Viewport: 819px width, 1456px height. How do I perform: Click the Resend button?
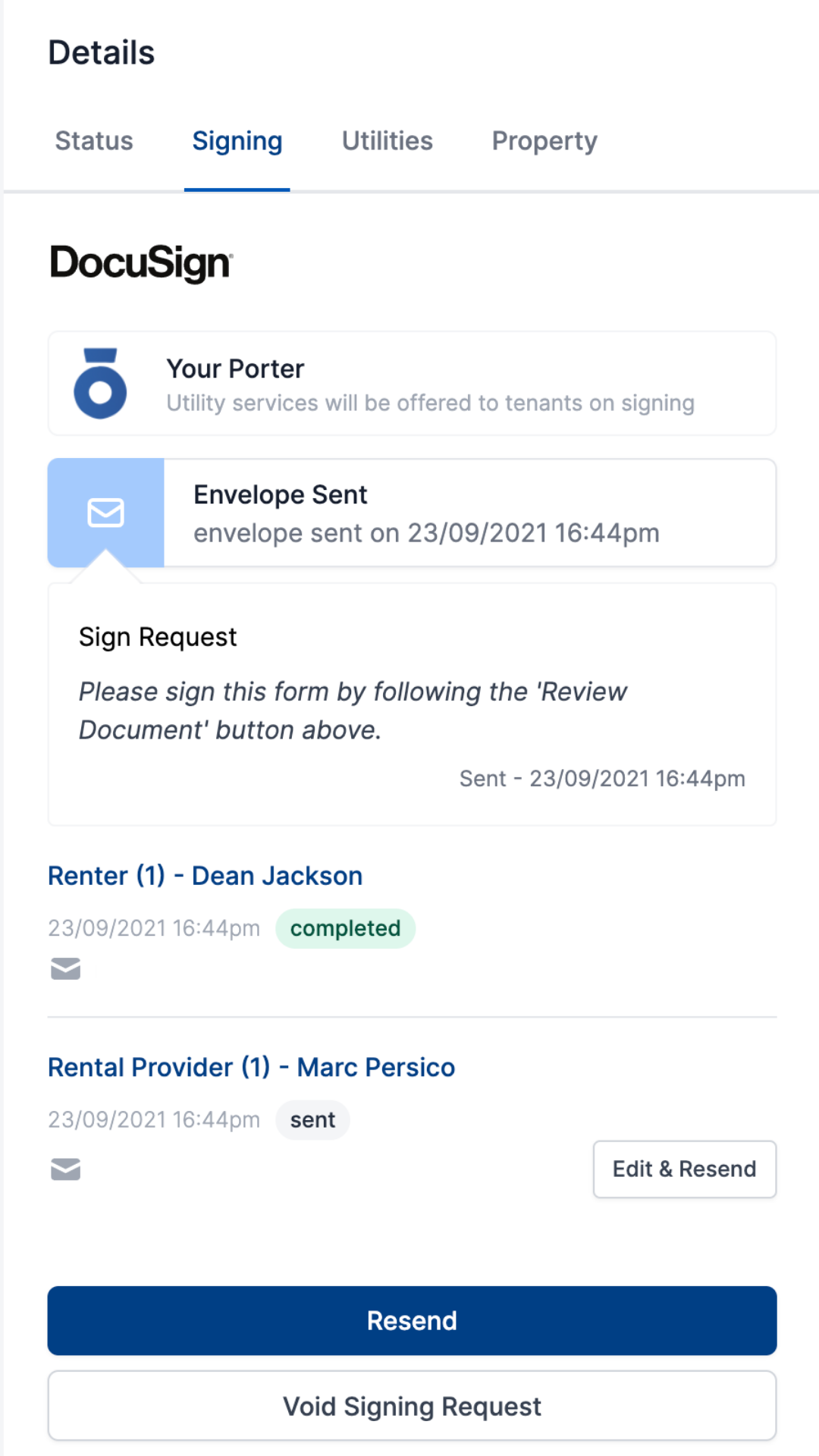point(411,1320)
